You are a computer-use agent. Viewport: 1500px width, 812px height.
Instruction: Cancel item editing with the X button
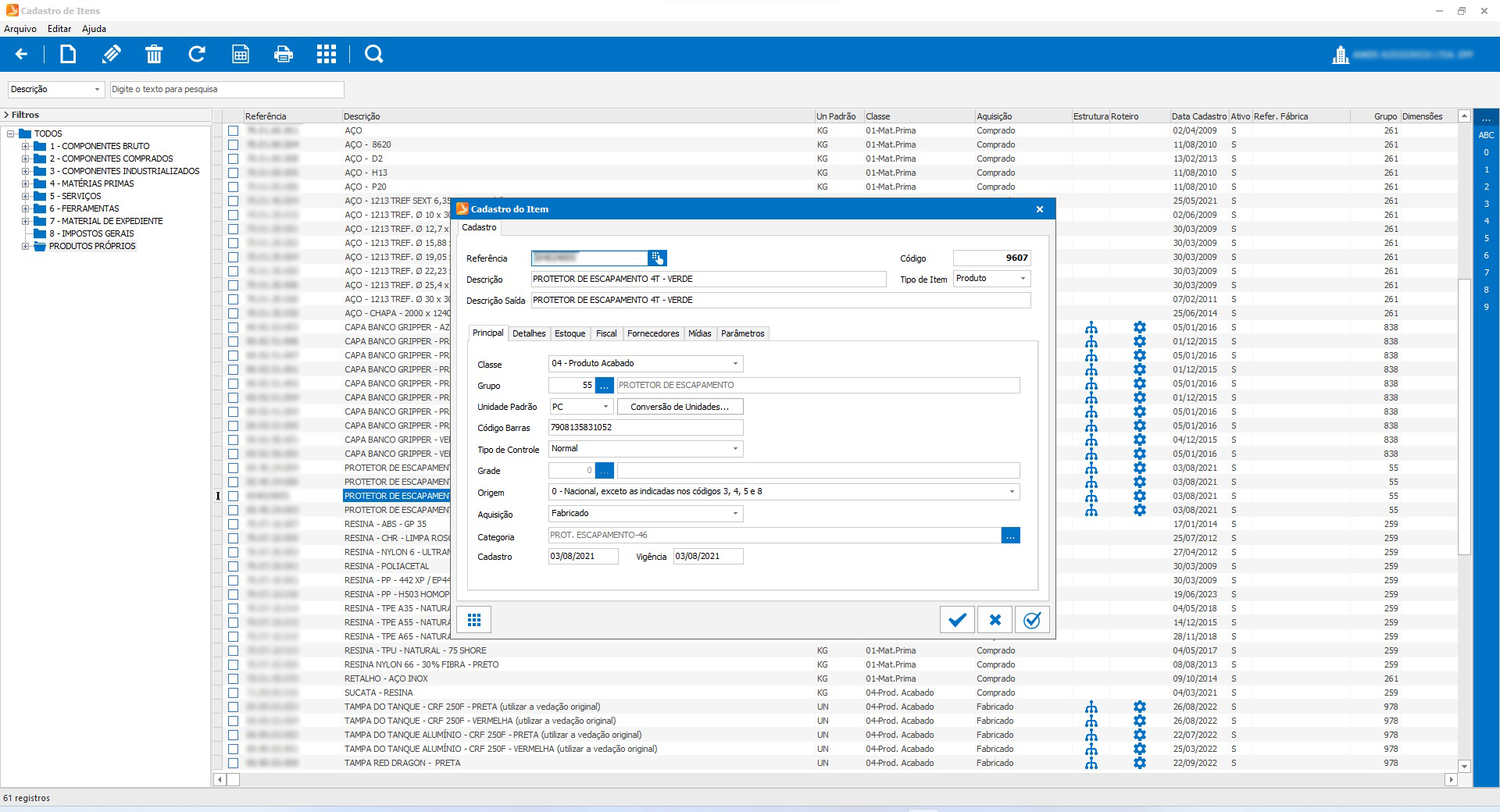click(995, 620)
